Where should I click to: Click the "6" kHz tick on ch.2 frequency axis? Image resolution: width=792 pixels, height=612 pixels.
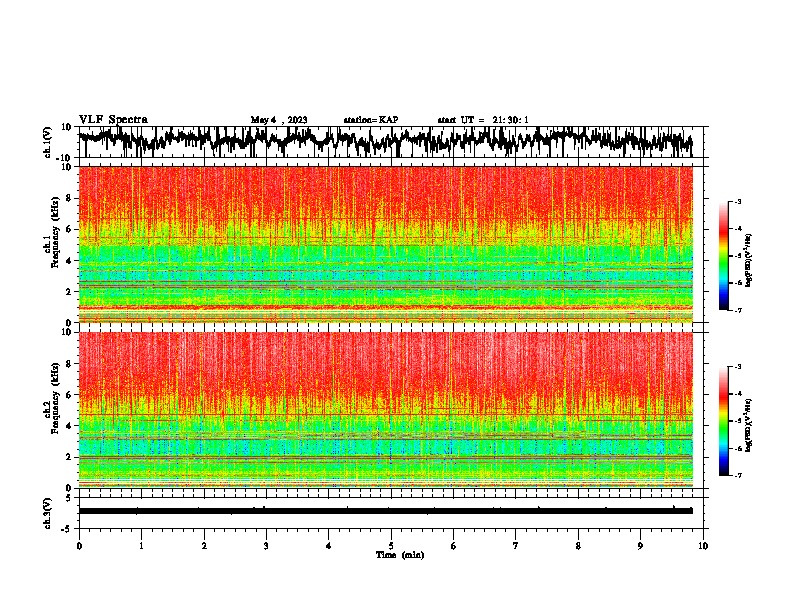(70, 395)
